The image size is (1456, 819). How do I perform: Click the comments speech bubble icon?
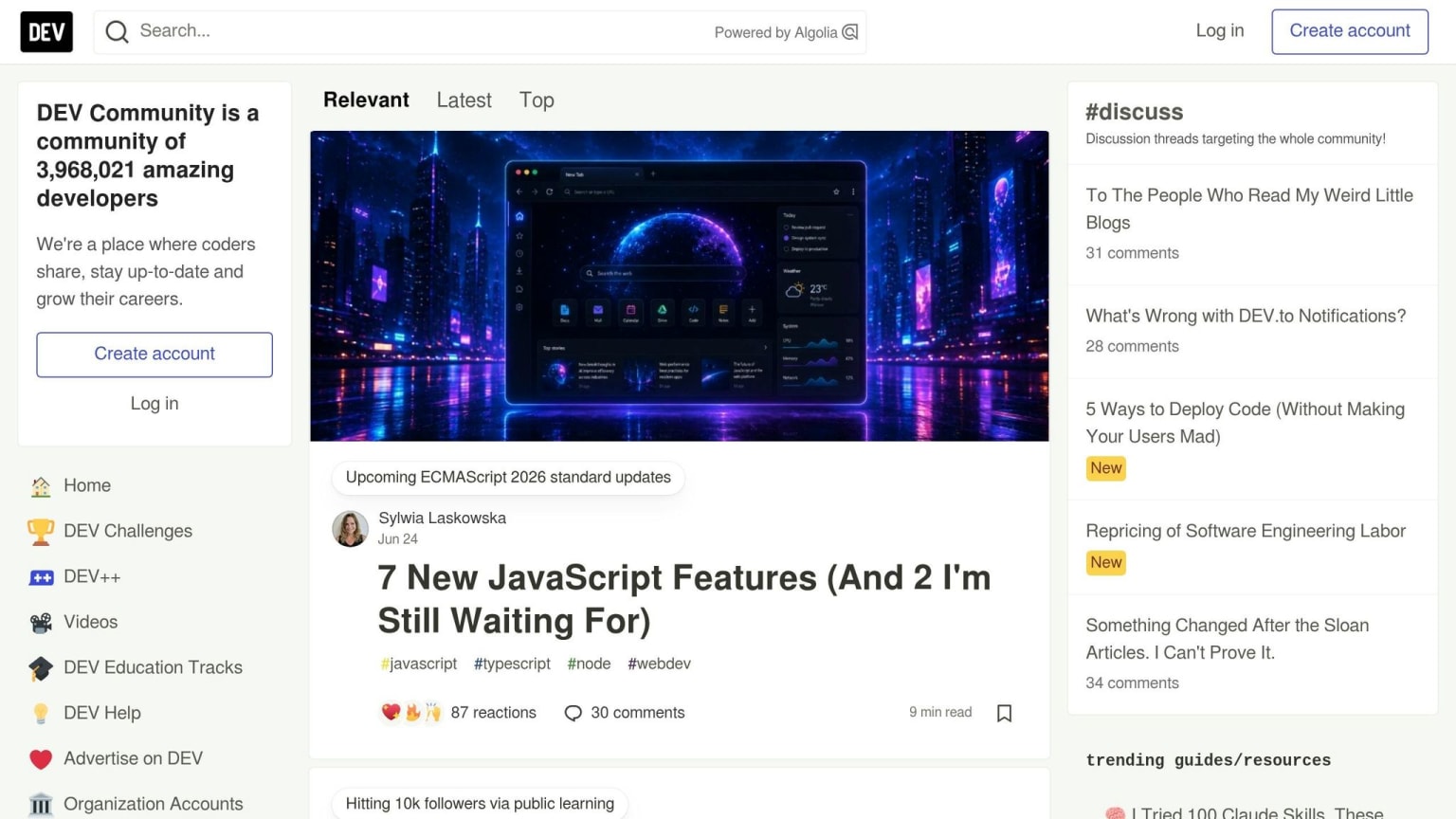click(x=573, y=713)
